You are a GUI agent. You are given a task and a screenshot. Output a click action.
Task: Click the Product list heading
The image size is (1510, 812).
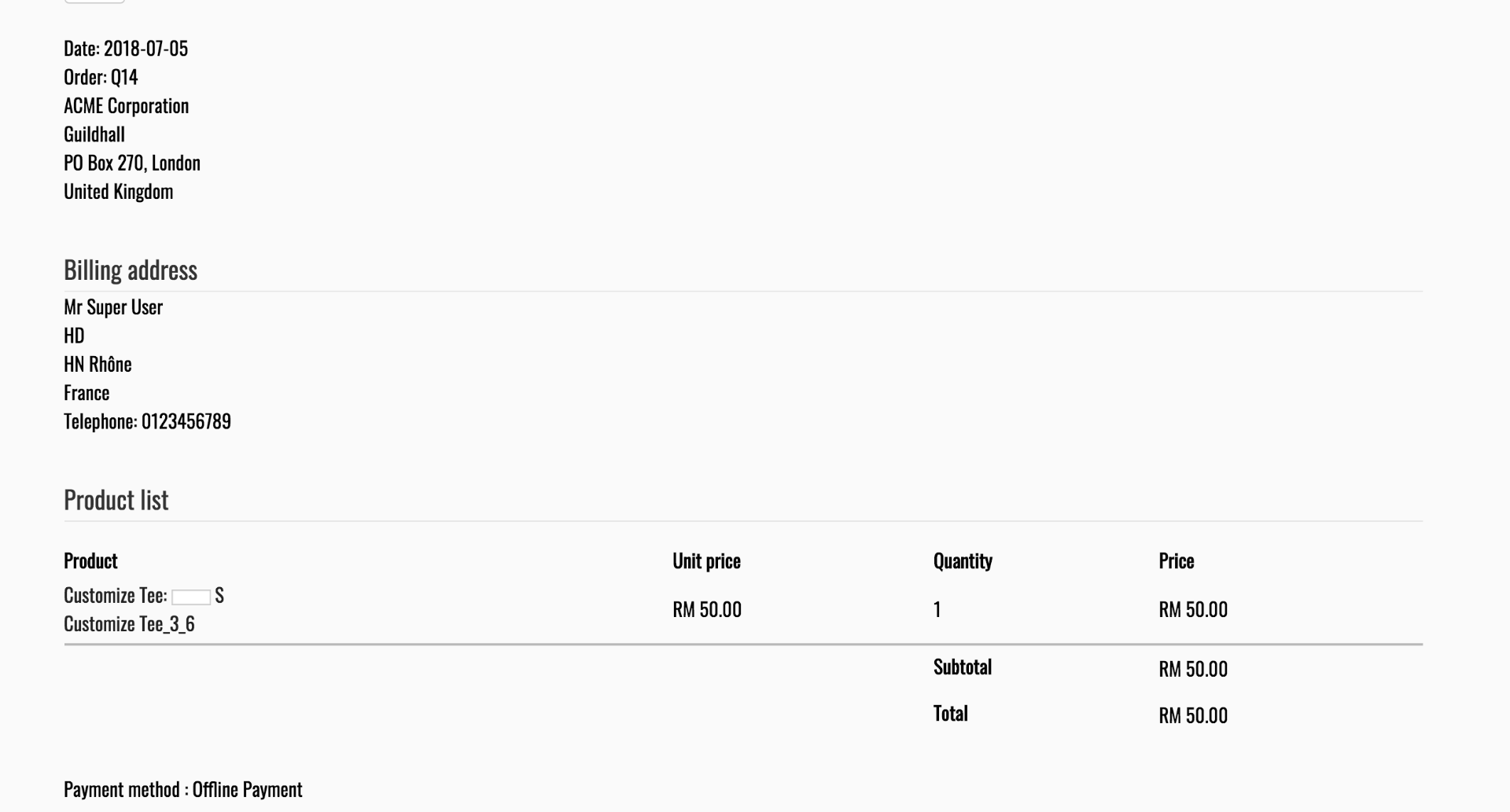[x=116, y=500]
